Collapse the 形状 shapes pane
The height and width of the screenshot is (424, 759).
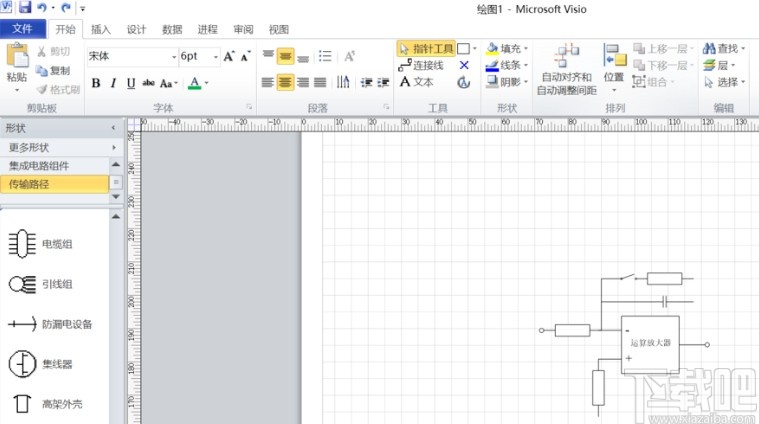point(113,128)
